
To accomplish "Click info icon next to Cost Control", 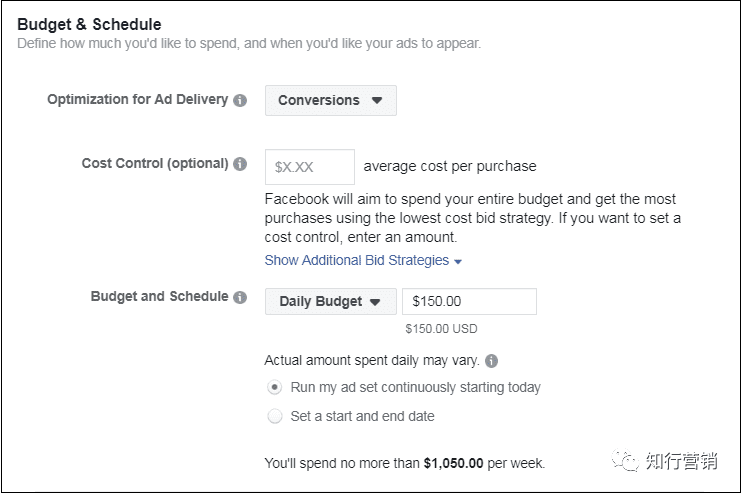I will click(x=240, y=164).
